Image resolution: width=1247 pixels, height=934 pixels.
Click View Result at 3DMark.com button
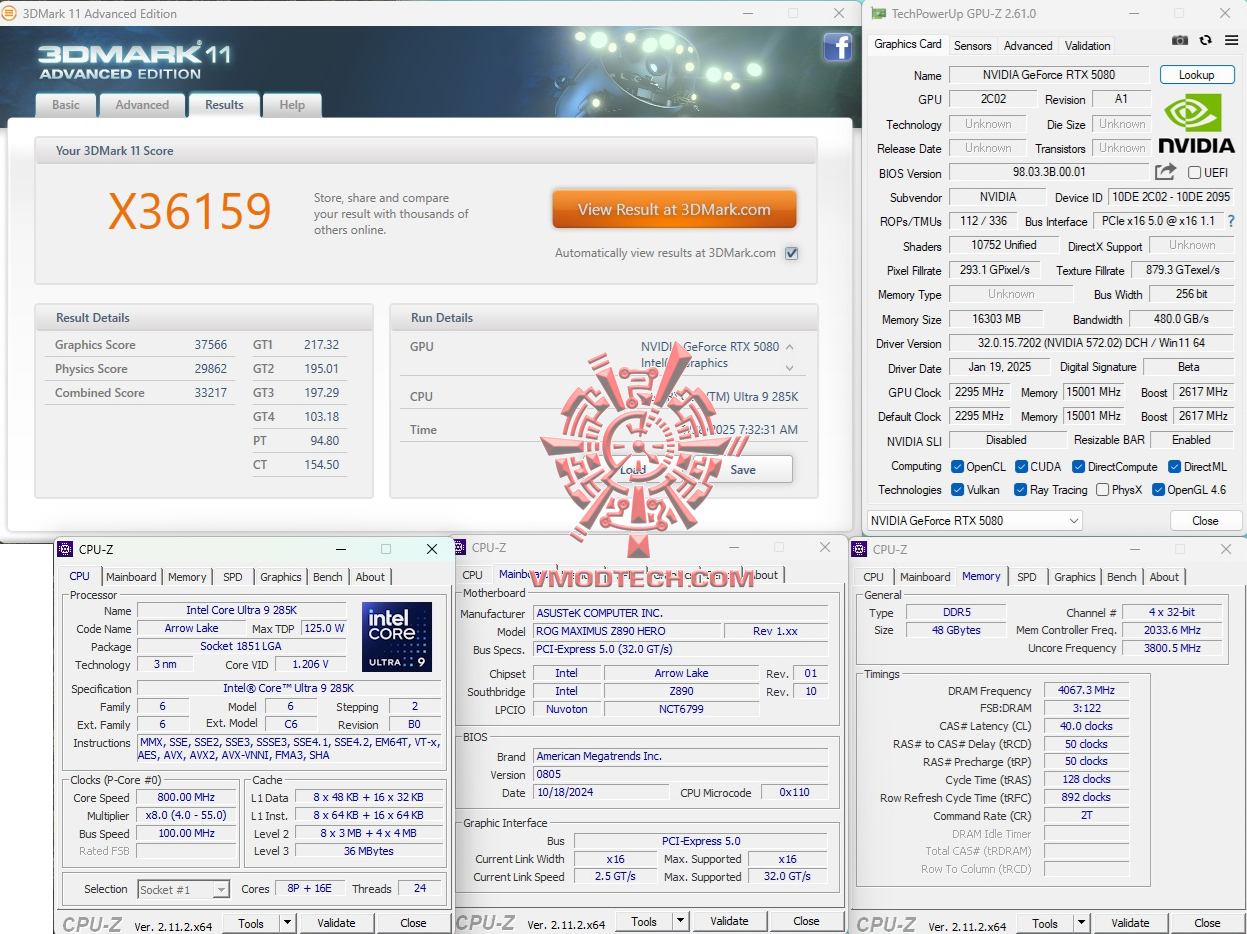[674, 210]
